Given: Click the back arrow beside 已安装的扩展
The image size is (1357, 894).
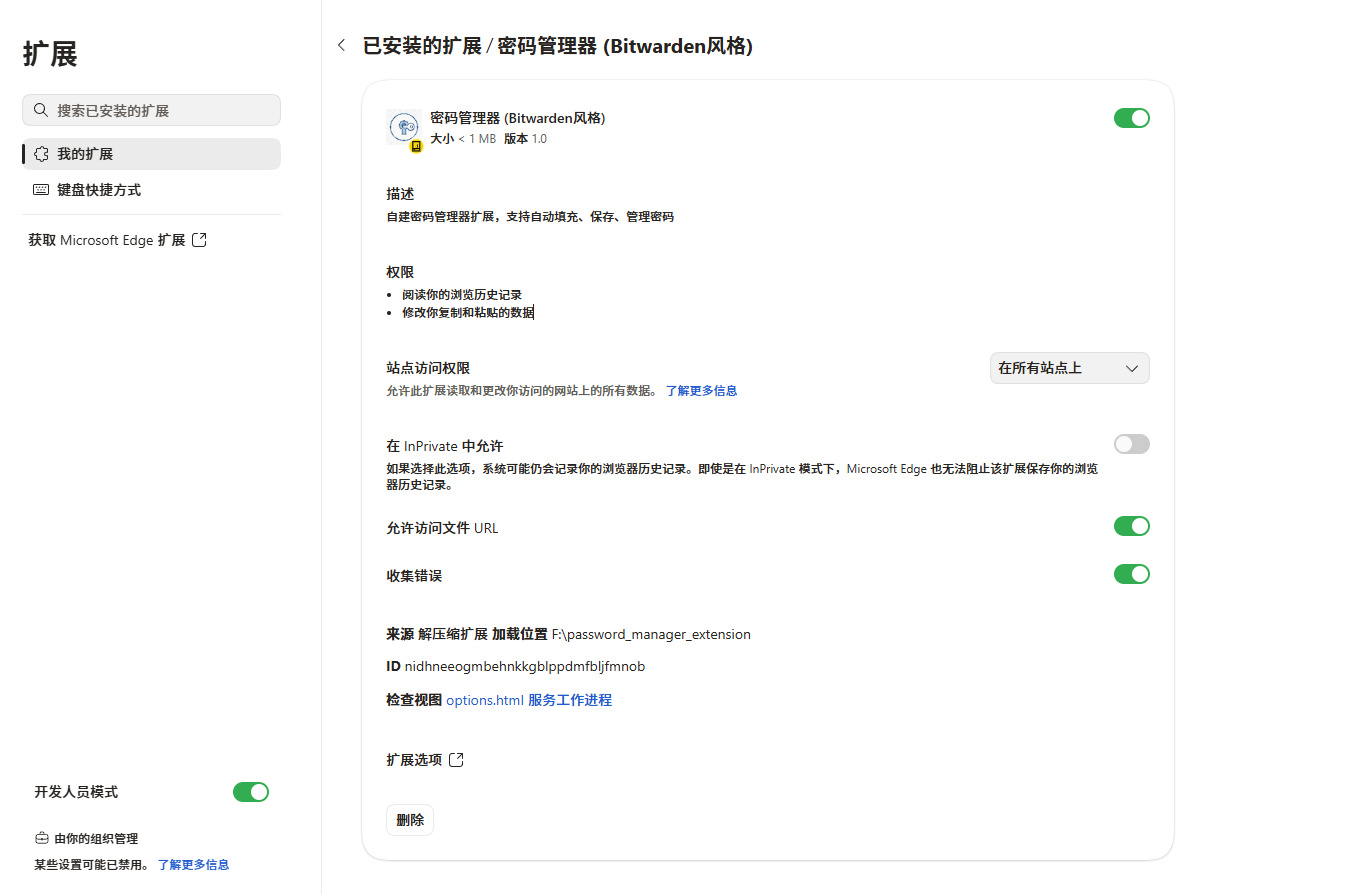Looking at the screenshot, I should (342, 45).
